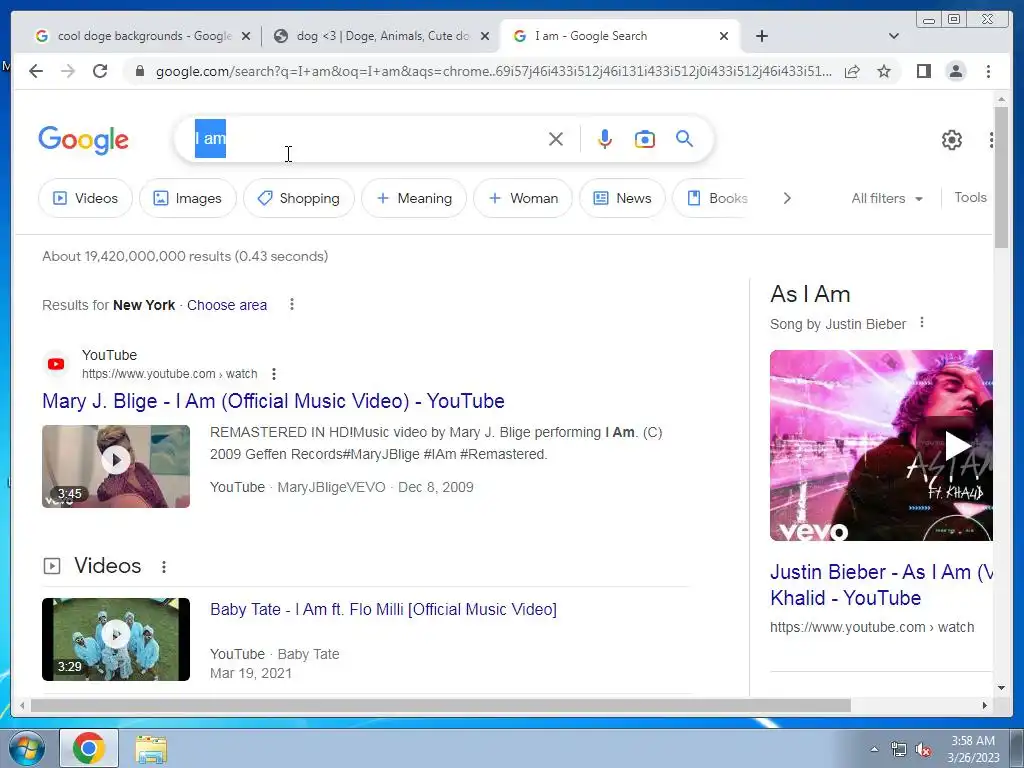Click the Google logo
Image resolution: width=1024 pixels, height=768 pixels.
[84, 140]
